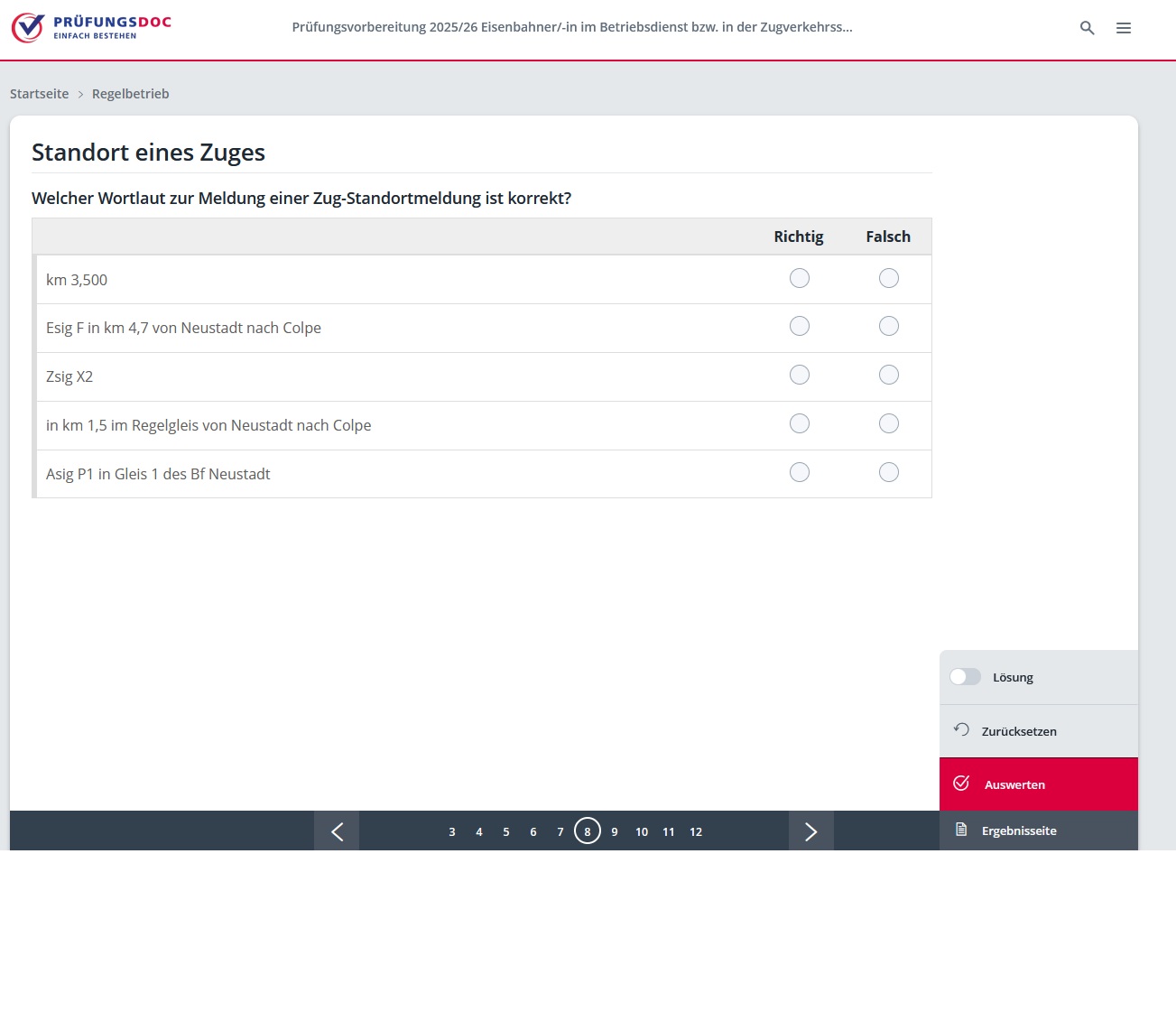The image size is (1176, 1030).
Task: Open the Regelbetrieb breadcrumb link
Action: tap(130, 94)
